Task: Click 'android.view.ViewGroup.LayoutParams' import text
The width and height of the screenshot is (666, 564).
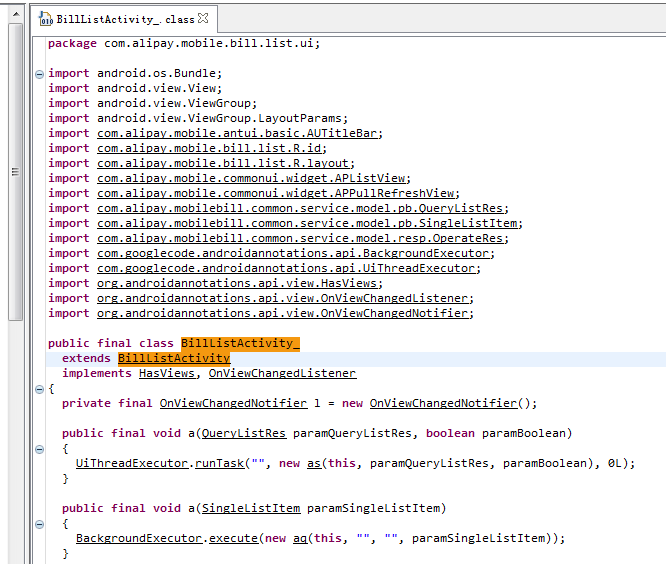Action: [220, 118]
